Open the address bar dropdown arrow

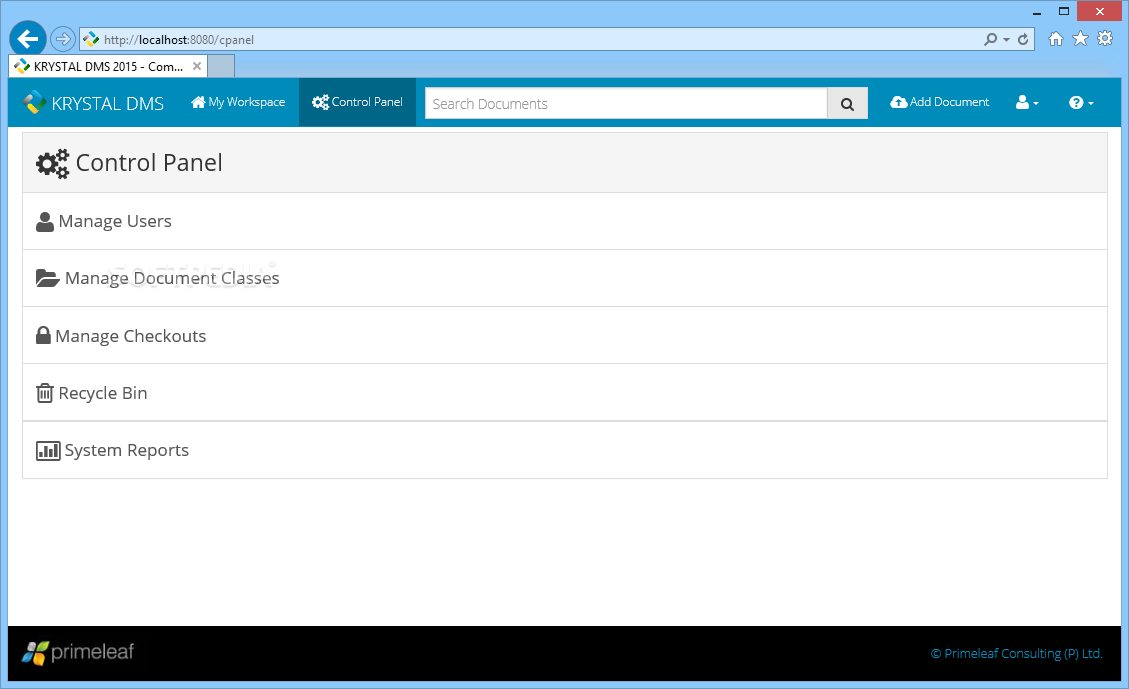(x=1007, y=40)
